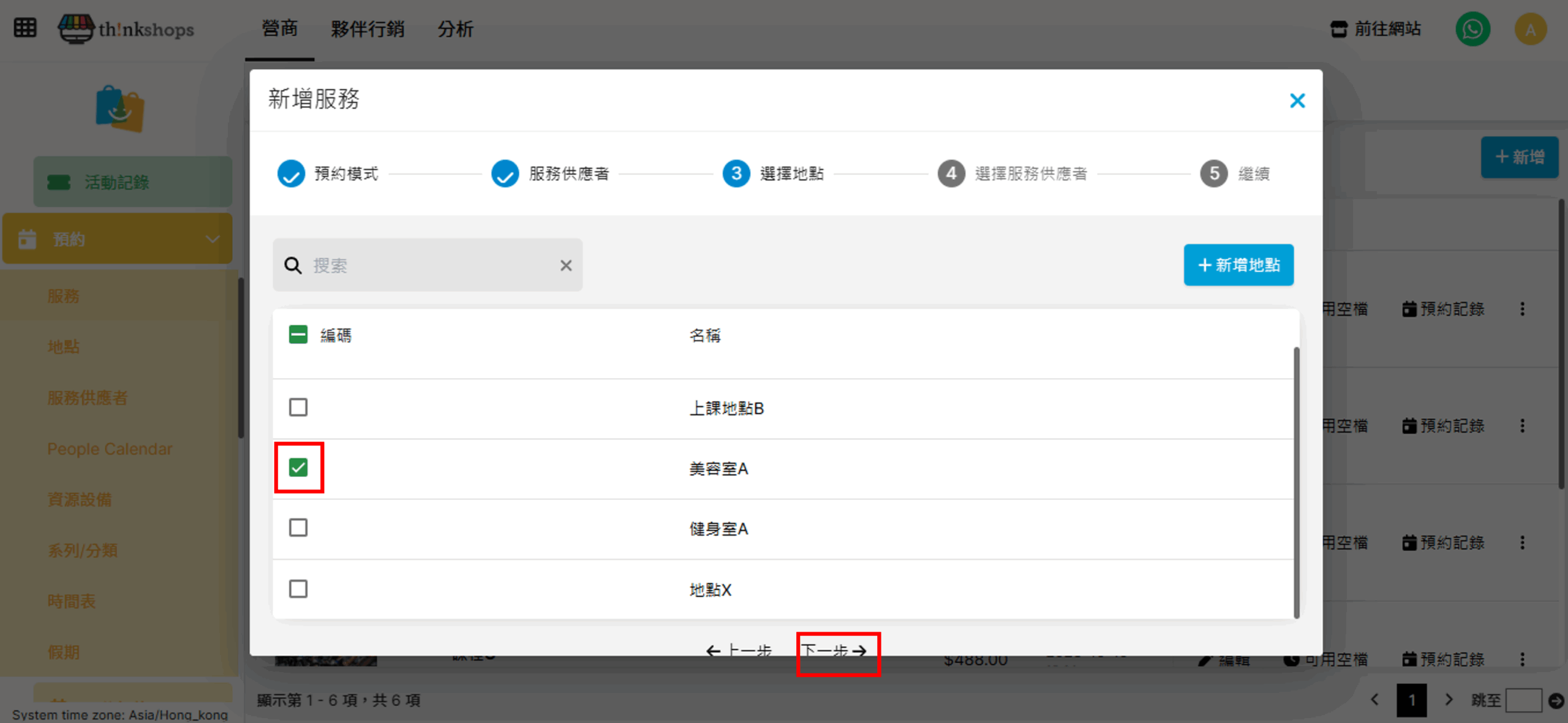Open three-dot menu on first row

click(x=1522, y=309)
